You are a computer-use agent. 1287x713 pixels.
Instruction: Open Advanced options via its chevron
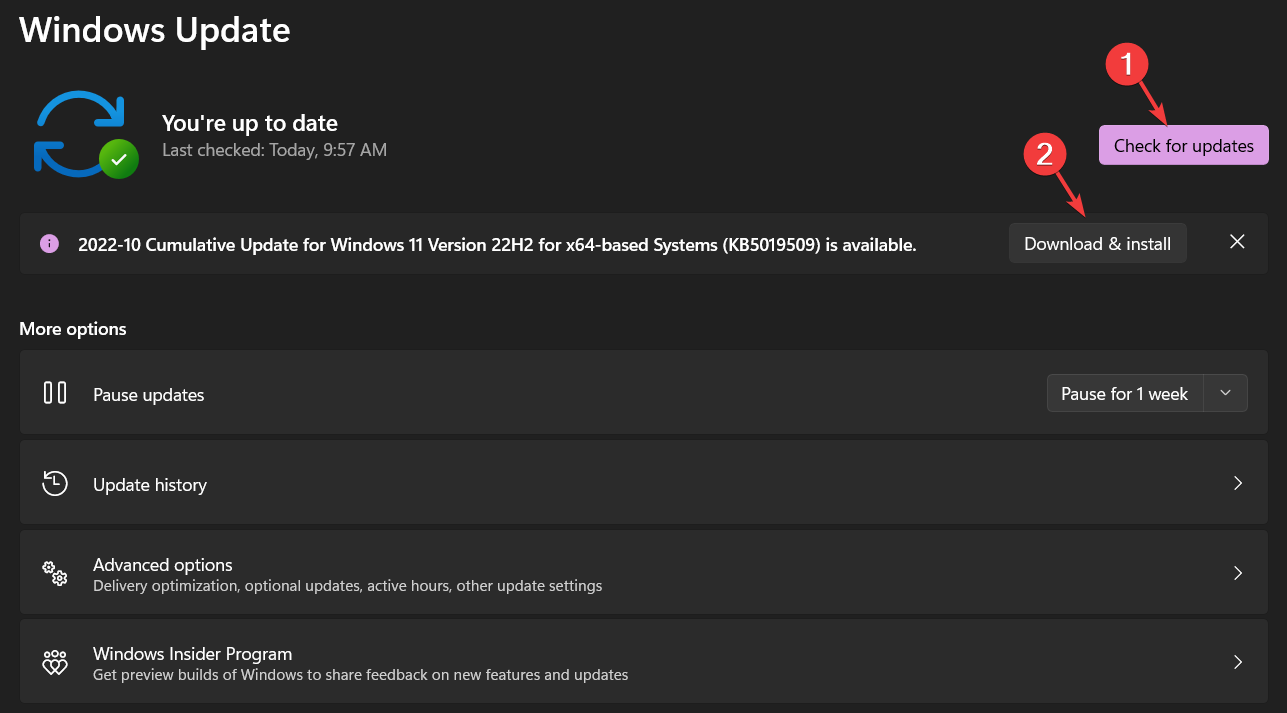(1238, 573)
